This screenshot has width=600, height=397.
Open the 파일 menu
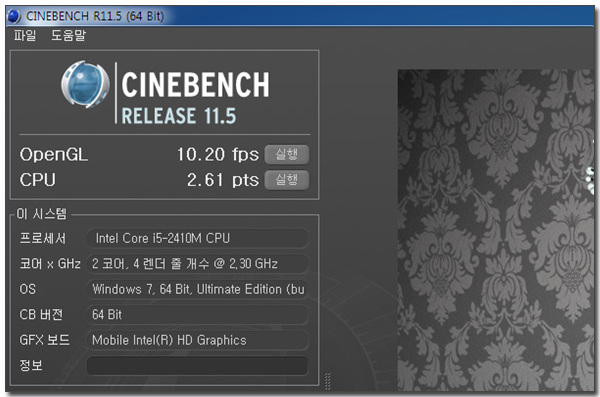[x=25, y=36]
